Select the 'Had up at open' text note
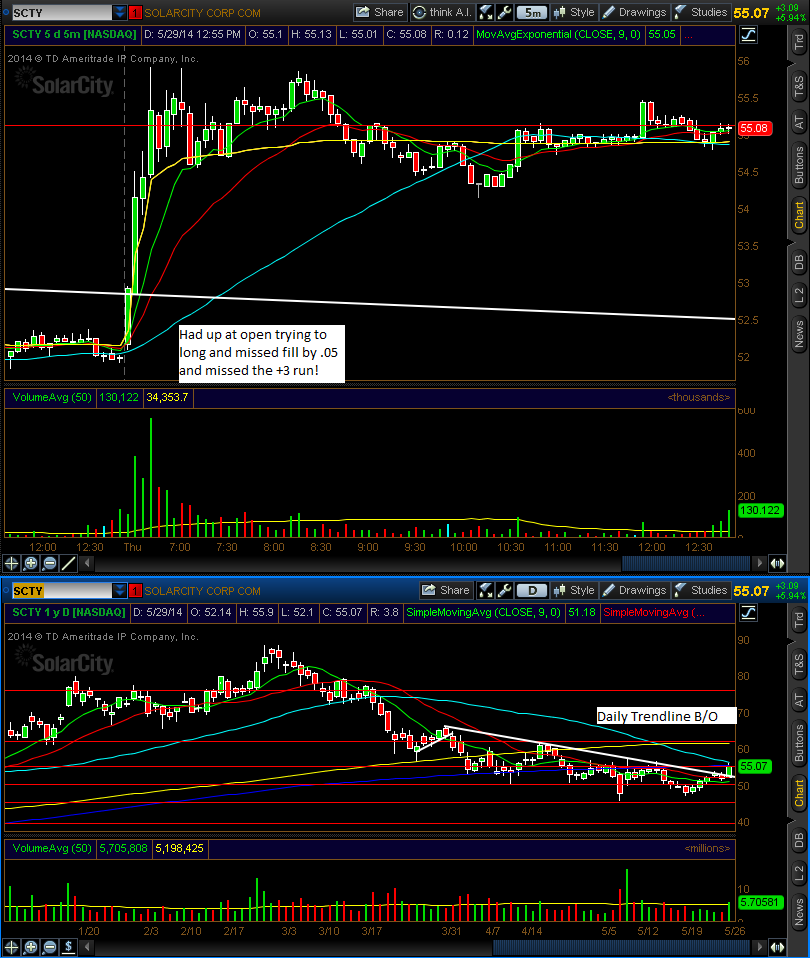This screenshot has height=958, width=810. (x=261, y=353)
